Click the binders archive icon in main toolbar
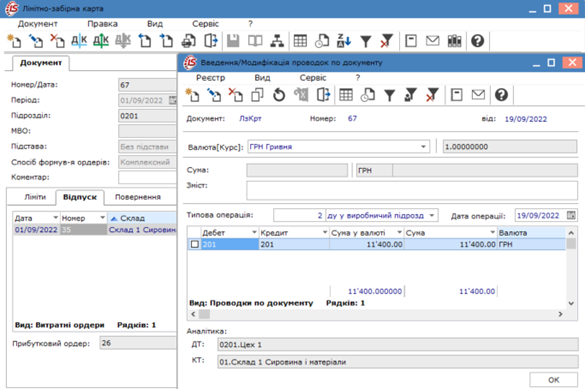Image resolution: width=585 pixels, height=389 pixels. click(x=454, y=41)
